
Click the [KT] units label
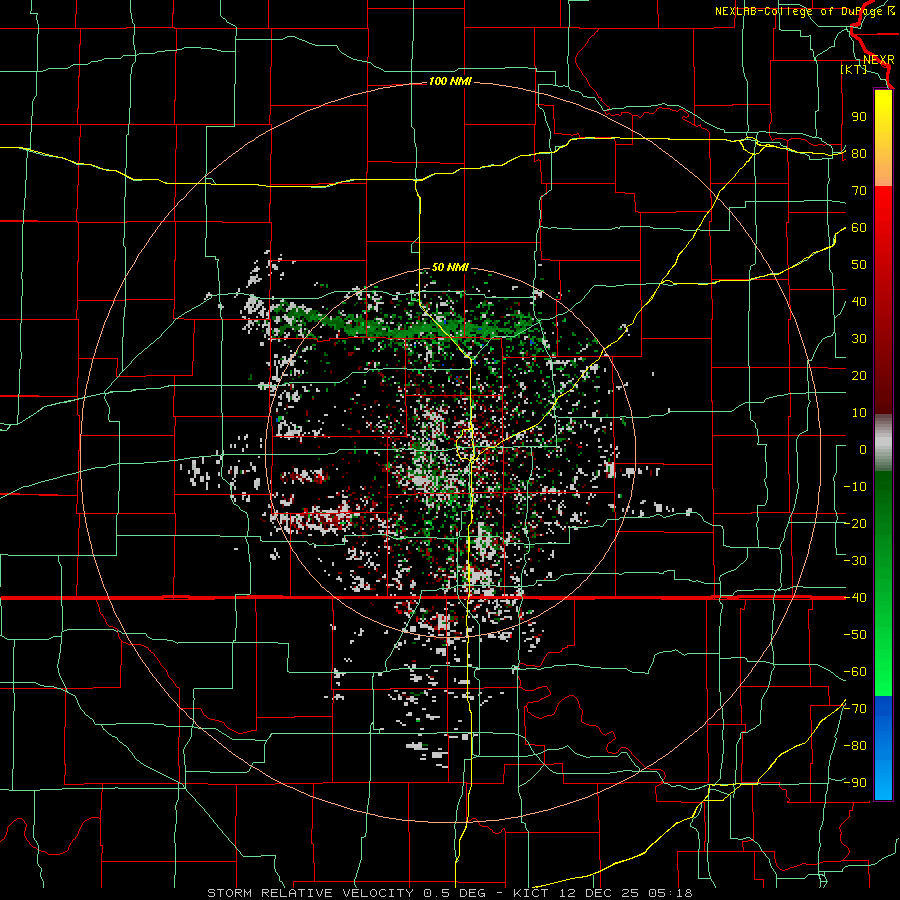click(854, 69)
